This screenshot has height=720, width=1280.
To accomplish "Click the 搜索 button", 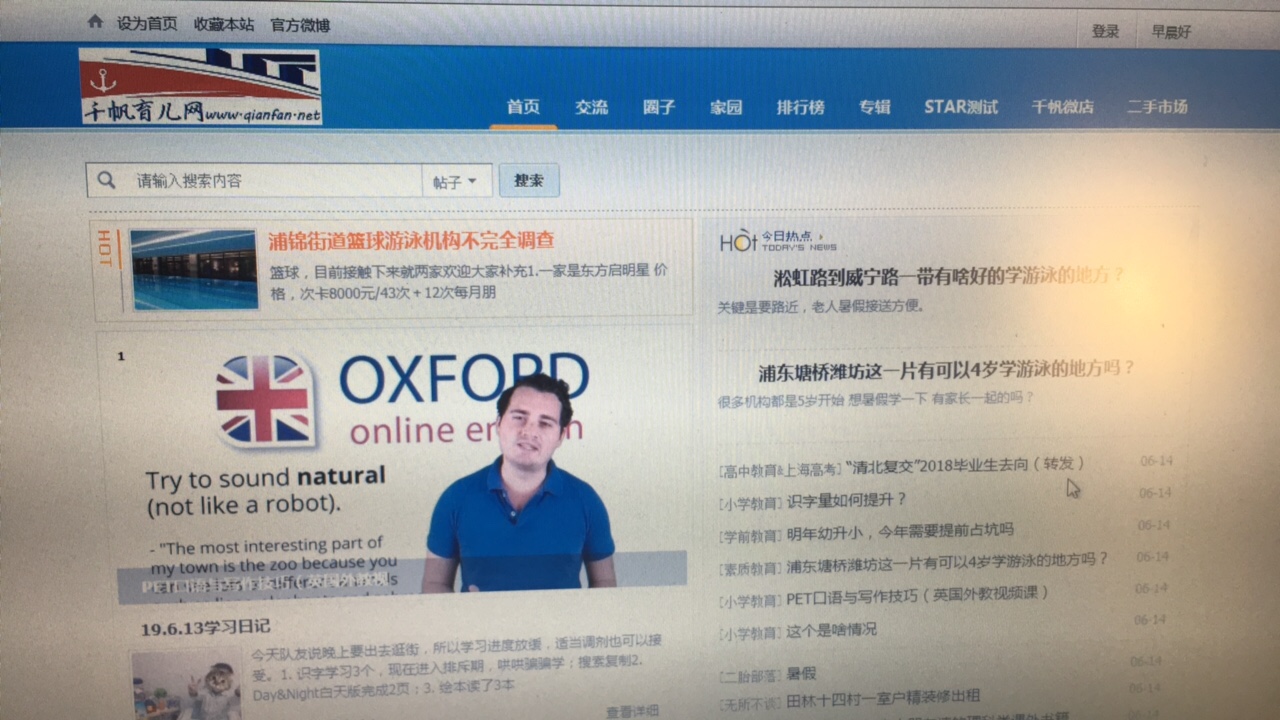I will click(529, 180).
